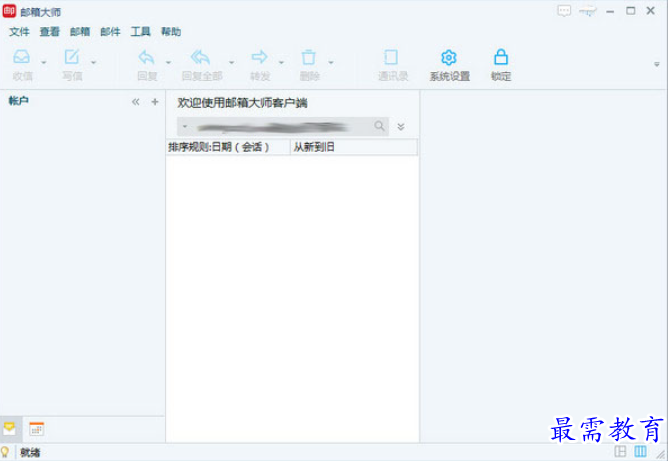Switch to calendar view icon
This screenshot has height=461, width=672.
click(36, 428)
